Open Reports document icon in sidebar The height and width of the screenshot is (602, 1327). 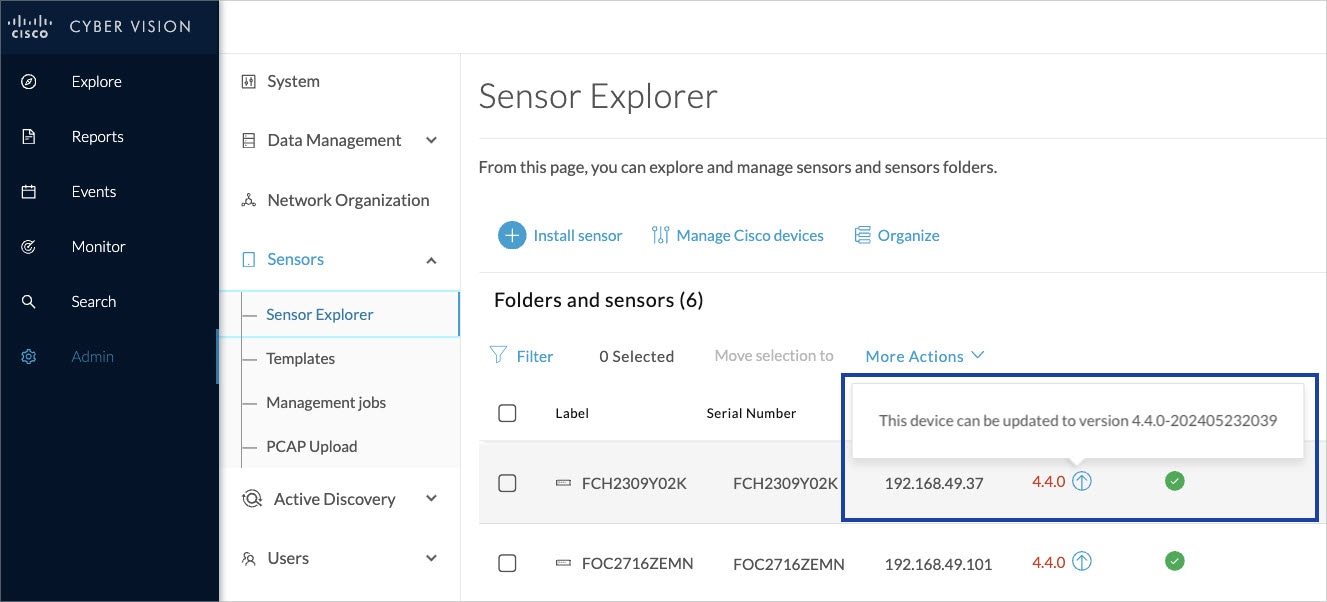coord(29,137)
